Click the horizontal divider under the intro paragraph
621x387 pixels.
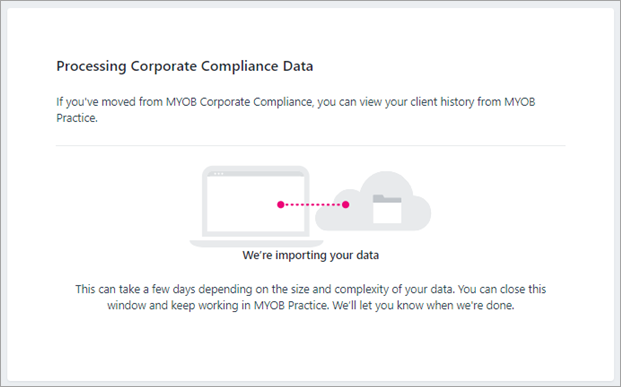click(310, 145)
